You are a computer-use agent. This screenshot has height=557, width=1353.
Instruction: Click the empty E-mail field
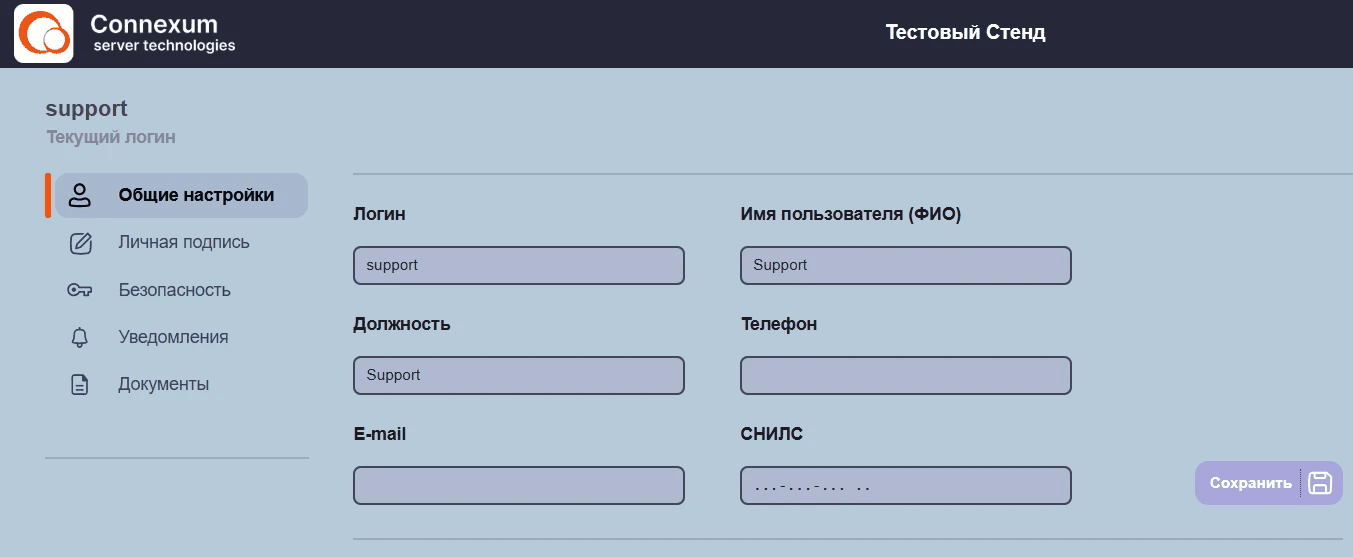[x=519, y=485]
